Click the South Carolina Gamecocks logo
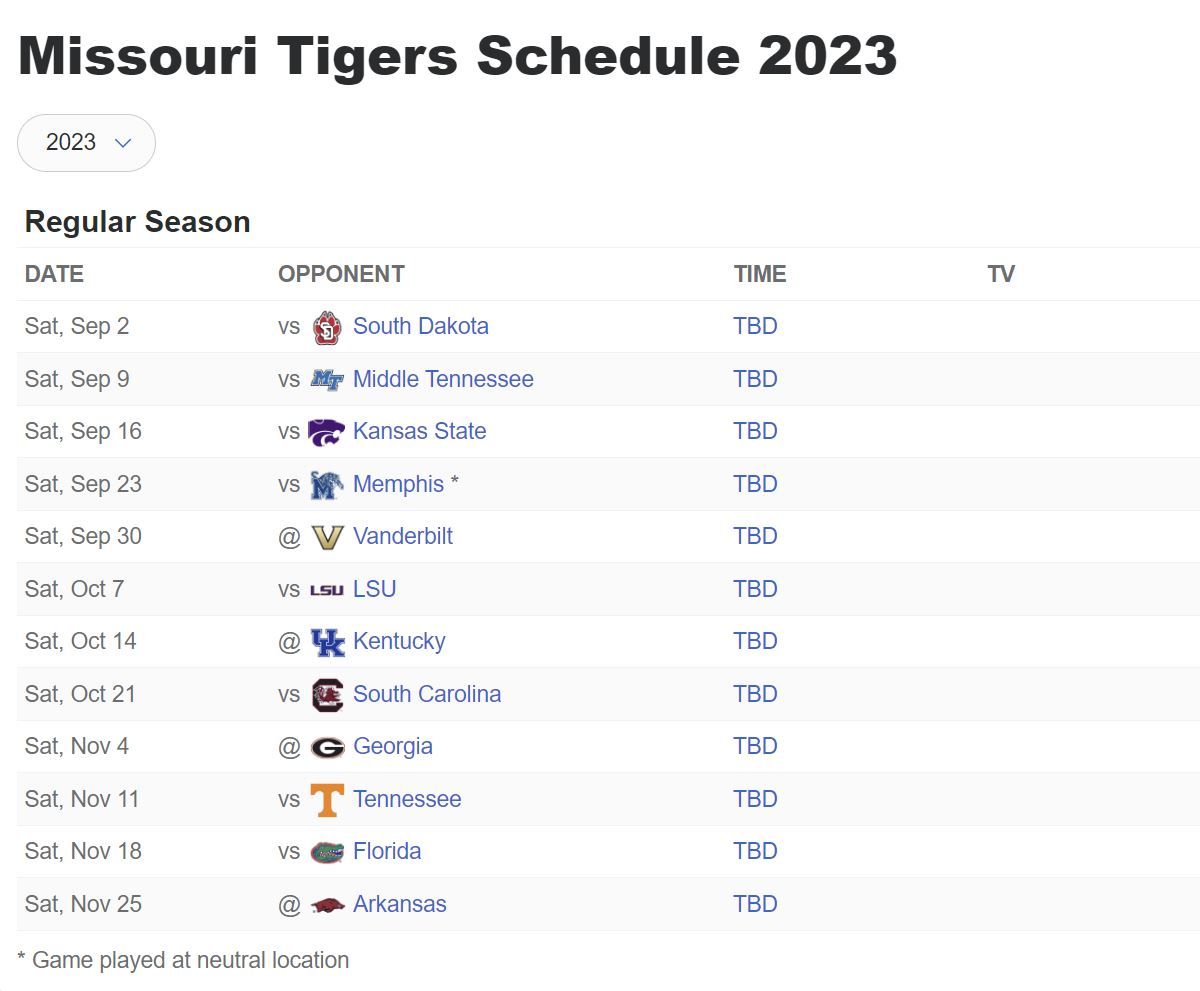 [x=327, y=695]
